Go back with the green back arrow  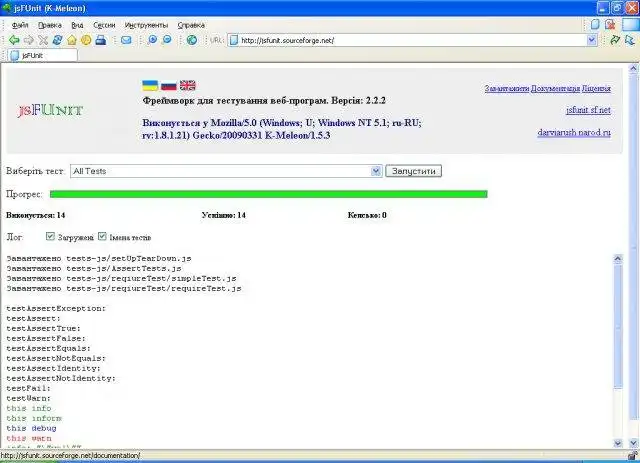(14, 40)
